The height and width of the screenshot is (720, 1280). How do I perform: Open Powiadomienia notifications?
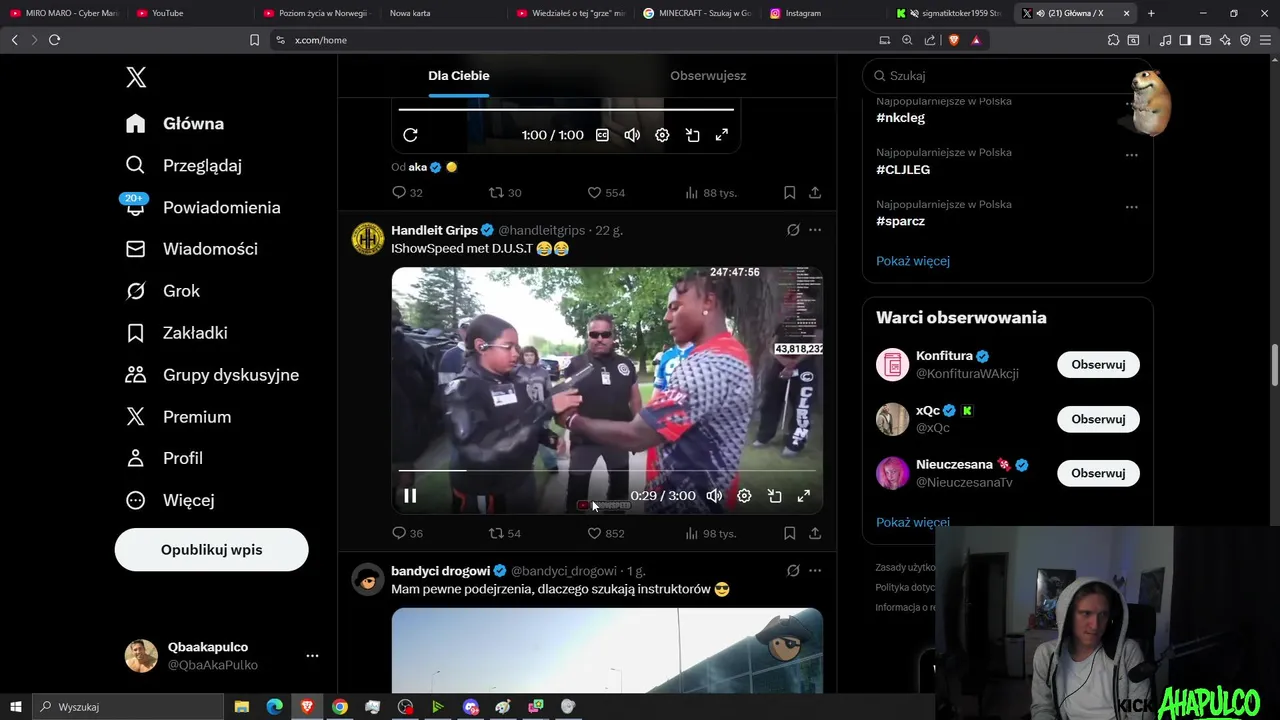[203, 207]
